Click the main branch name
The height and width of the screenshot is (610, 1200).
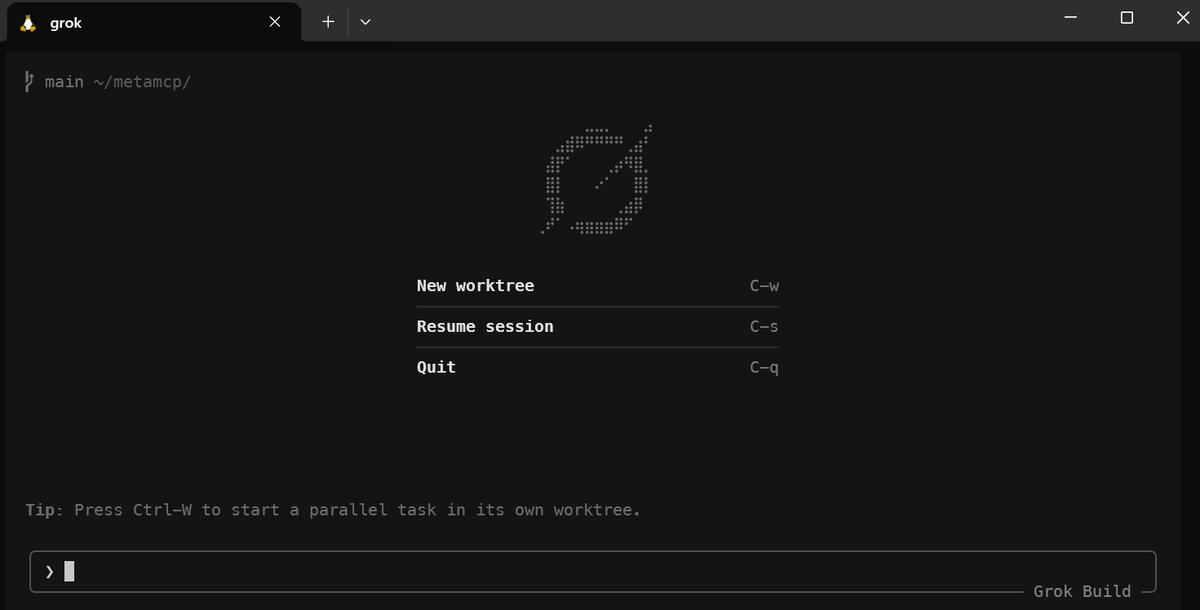click(x=64, y=82)
